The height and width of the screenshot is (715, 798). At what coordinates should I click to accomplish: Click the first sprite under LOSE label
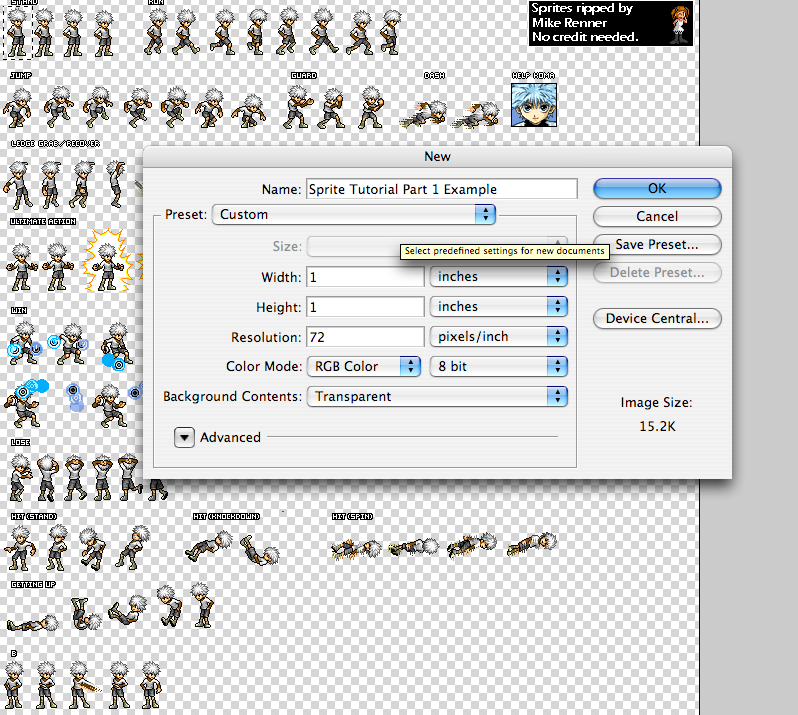[20, 477]
